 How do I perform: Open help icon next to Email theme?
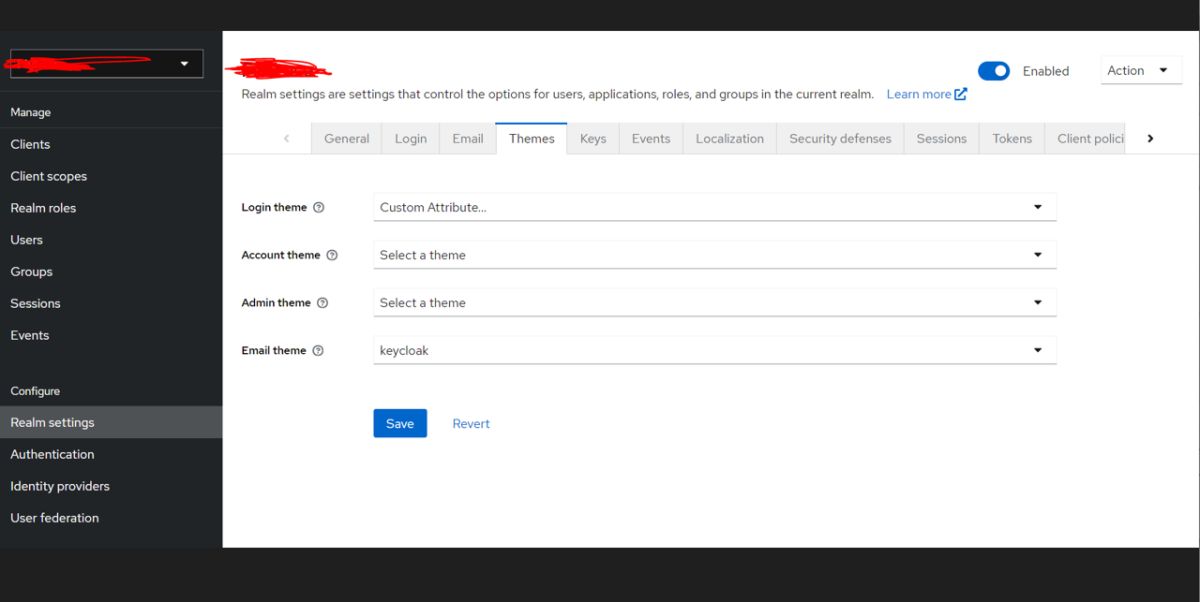(318, 351)
